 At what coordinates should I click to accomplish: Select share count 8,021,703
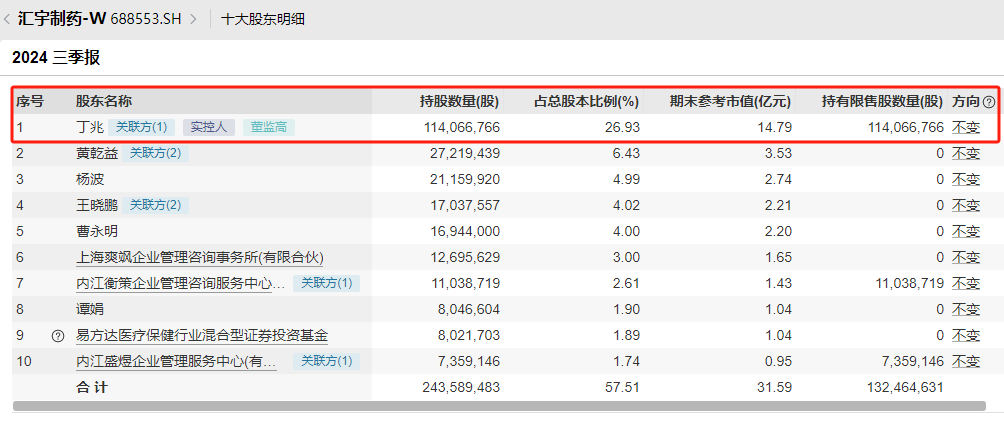469,335
